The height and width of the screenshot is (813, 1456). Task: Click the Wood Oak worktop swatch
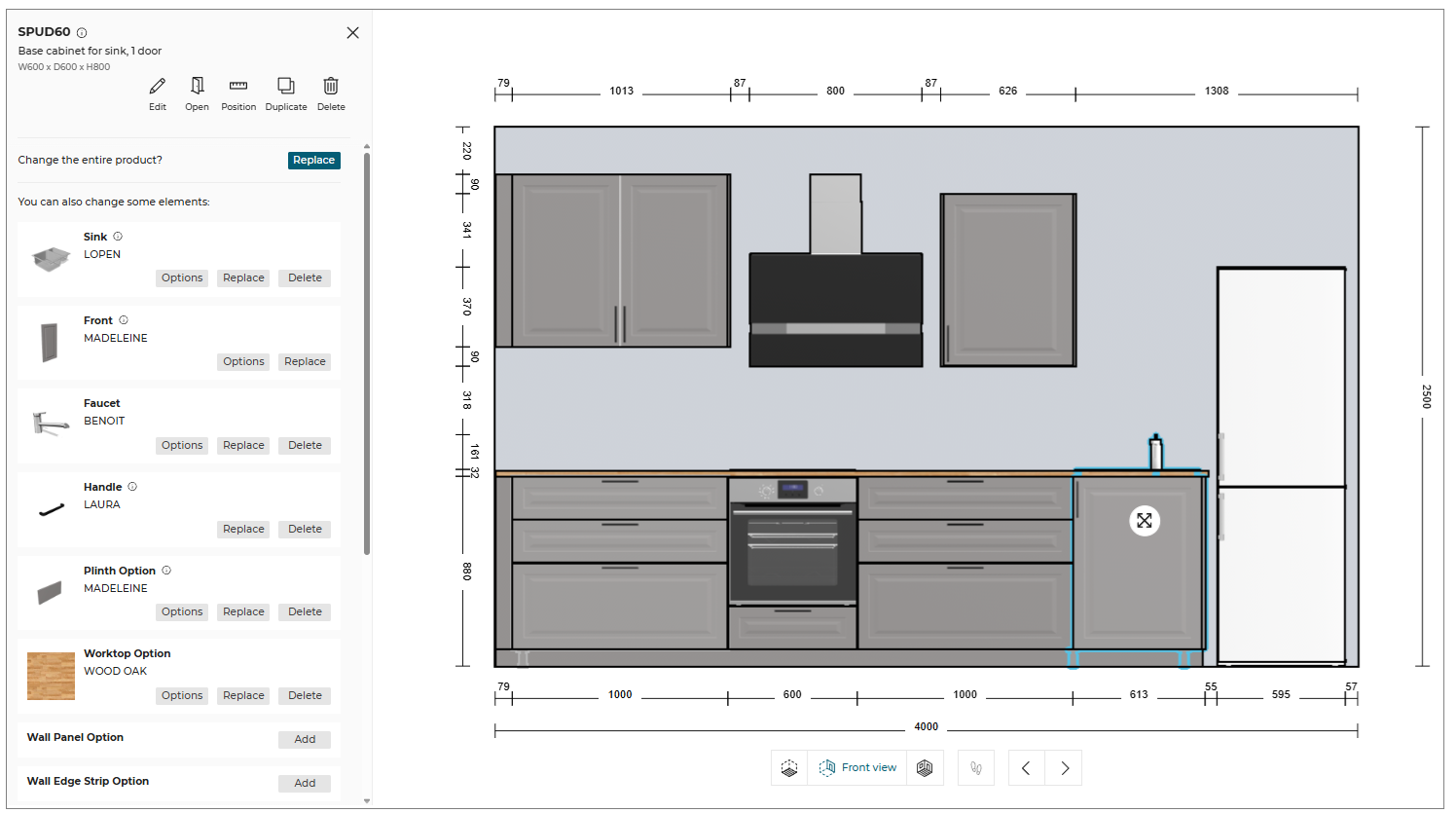tap(51, 676)
